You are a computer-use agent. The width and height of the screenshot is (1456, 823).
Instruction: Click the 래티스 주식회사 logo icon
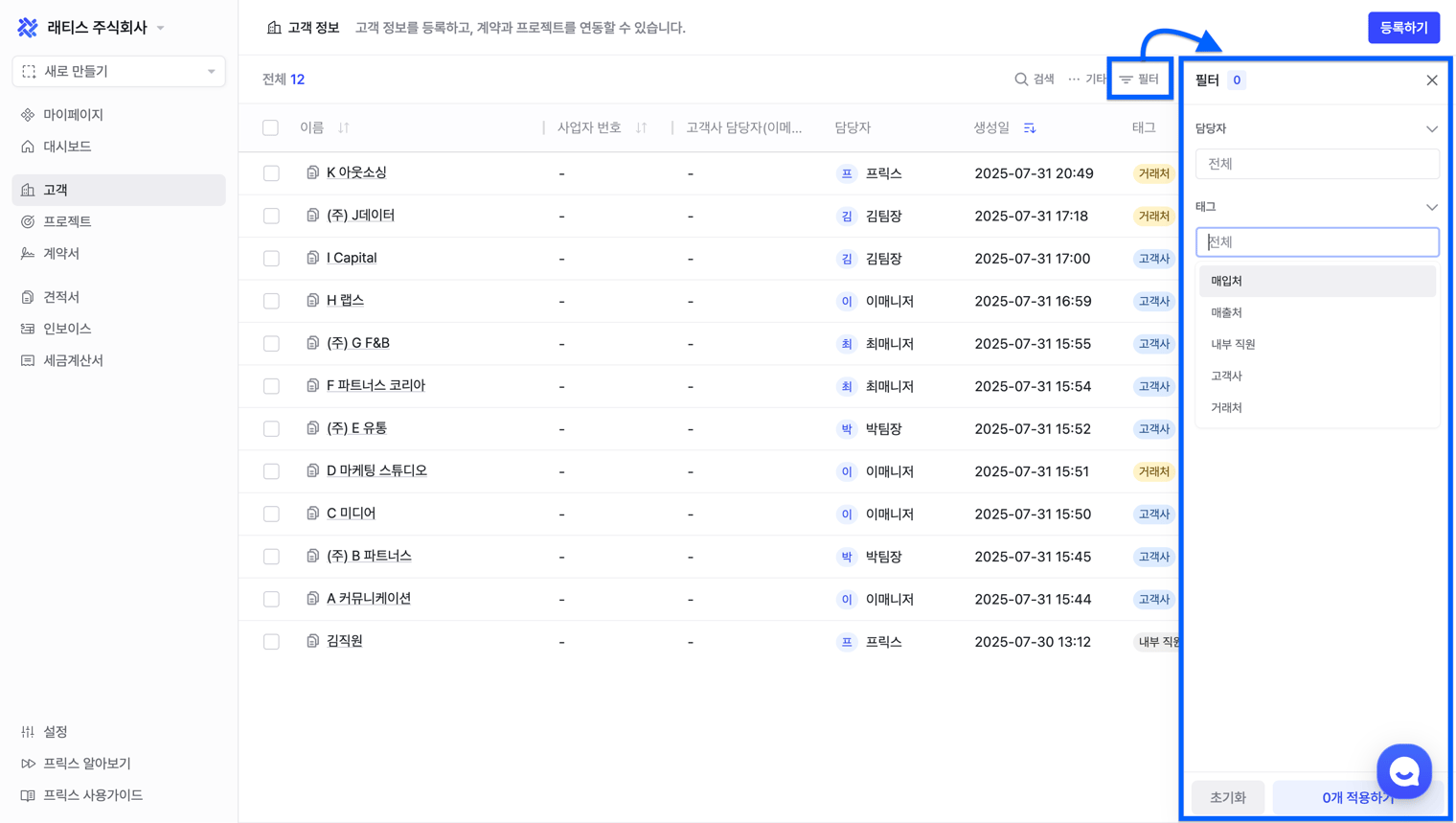[28, 28]
